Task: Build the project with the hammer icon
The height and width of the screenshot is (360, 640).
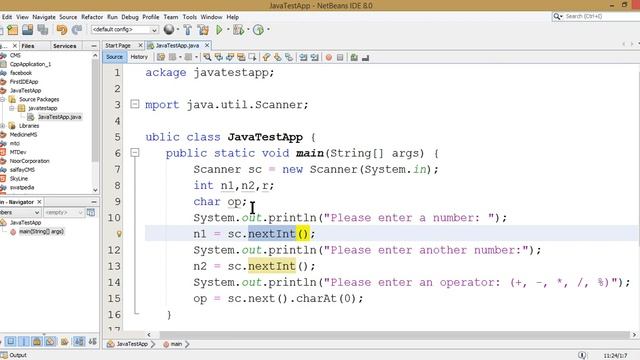Action: [x=187, y=30]
